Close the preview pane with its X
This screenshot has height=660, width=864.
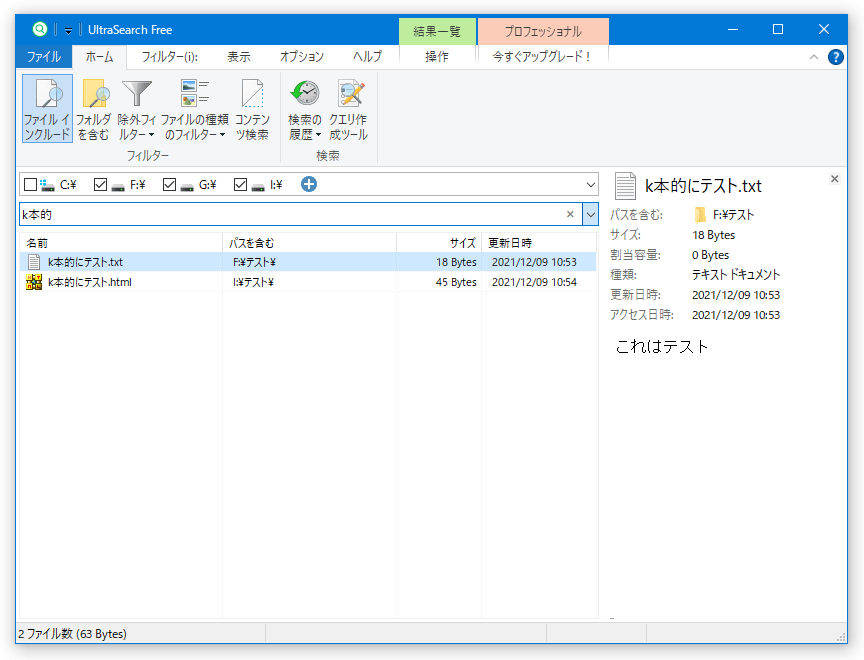[834, 178]
